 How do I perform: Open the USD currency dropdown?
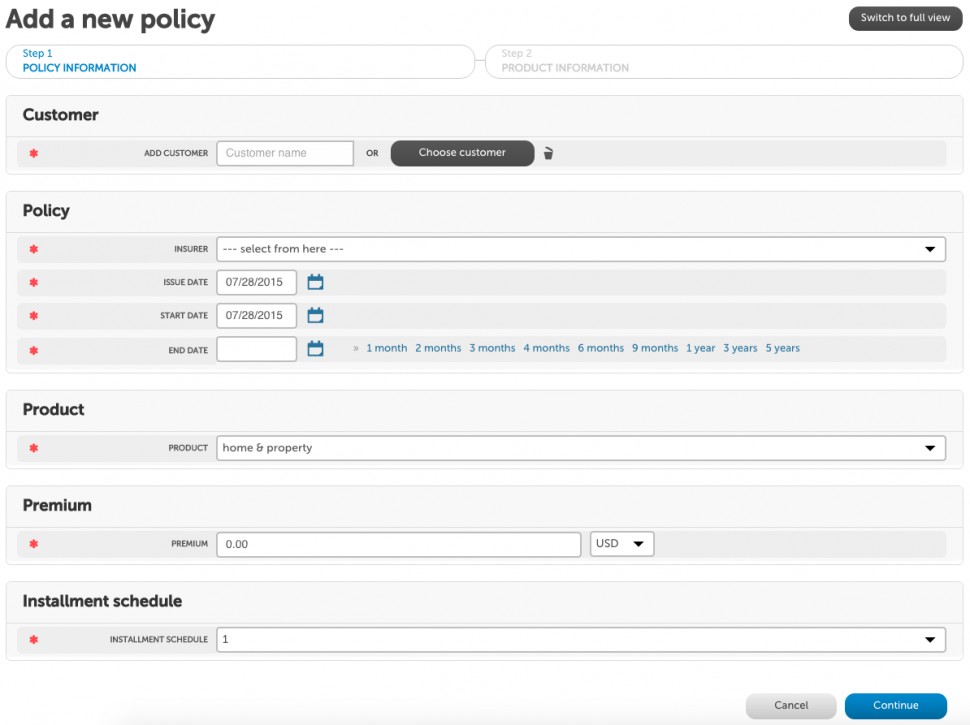point(622,544)
